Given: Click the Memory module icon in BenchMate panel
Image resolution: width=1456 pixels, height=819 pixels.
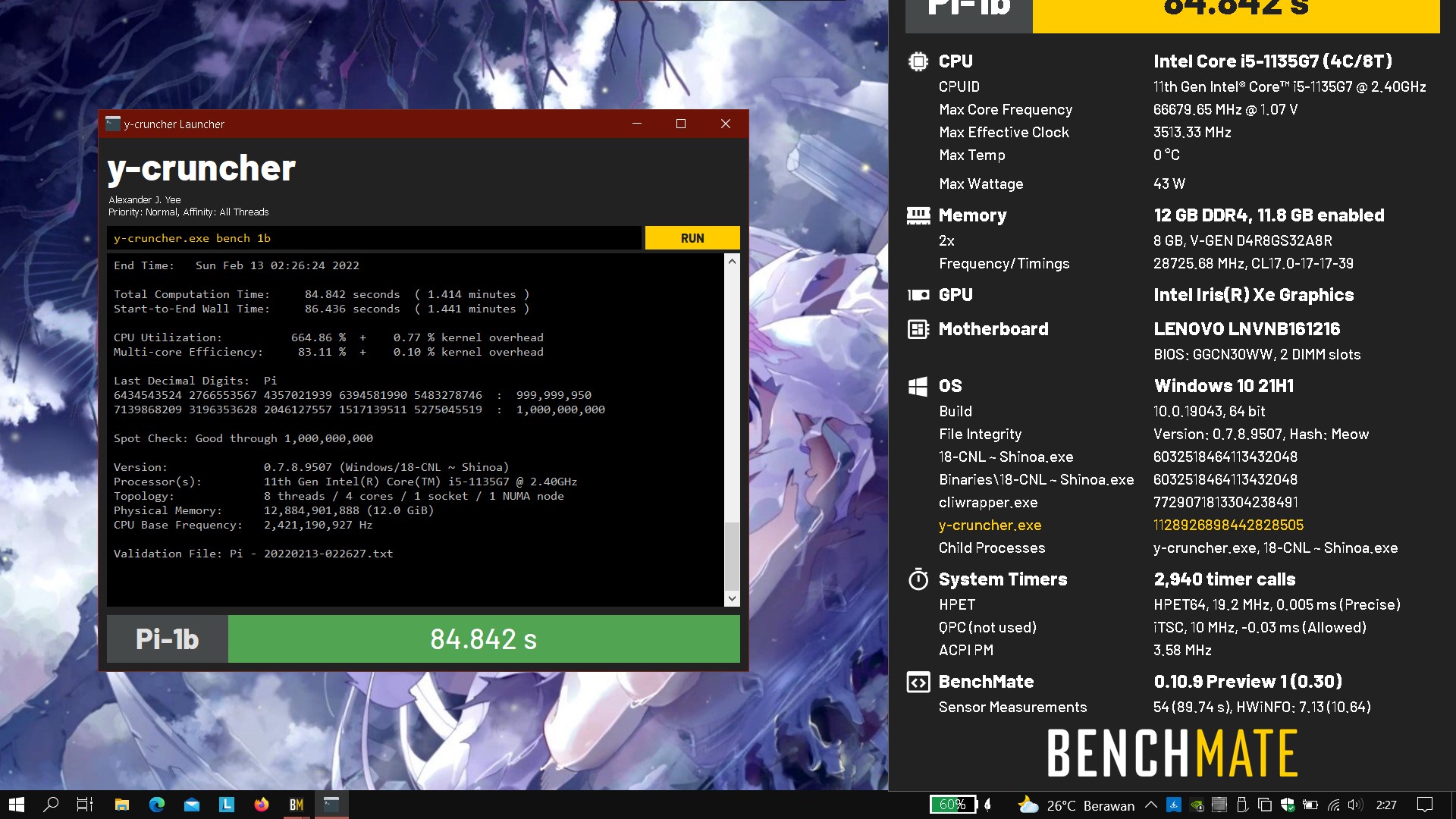Looking at the screenshot, I should point(918,216).
